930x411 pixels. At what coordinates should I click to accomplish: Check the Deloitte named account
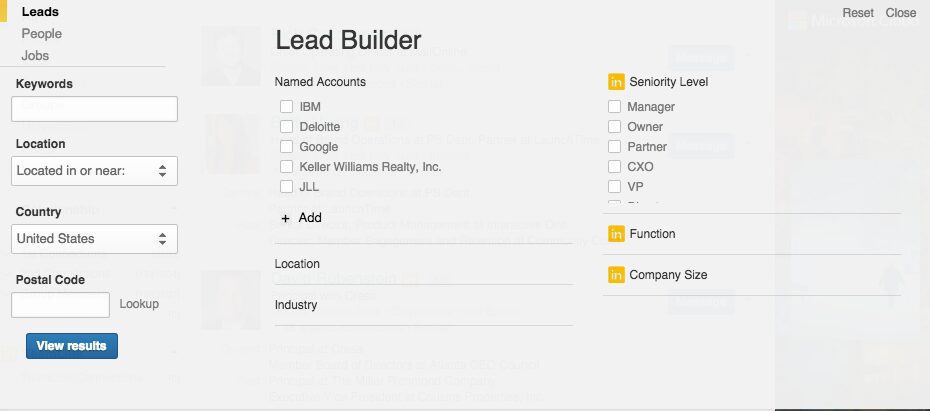point(286,126)
